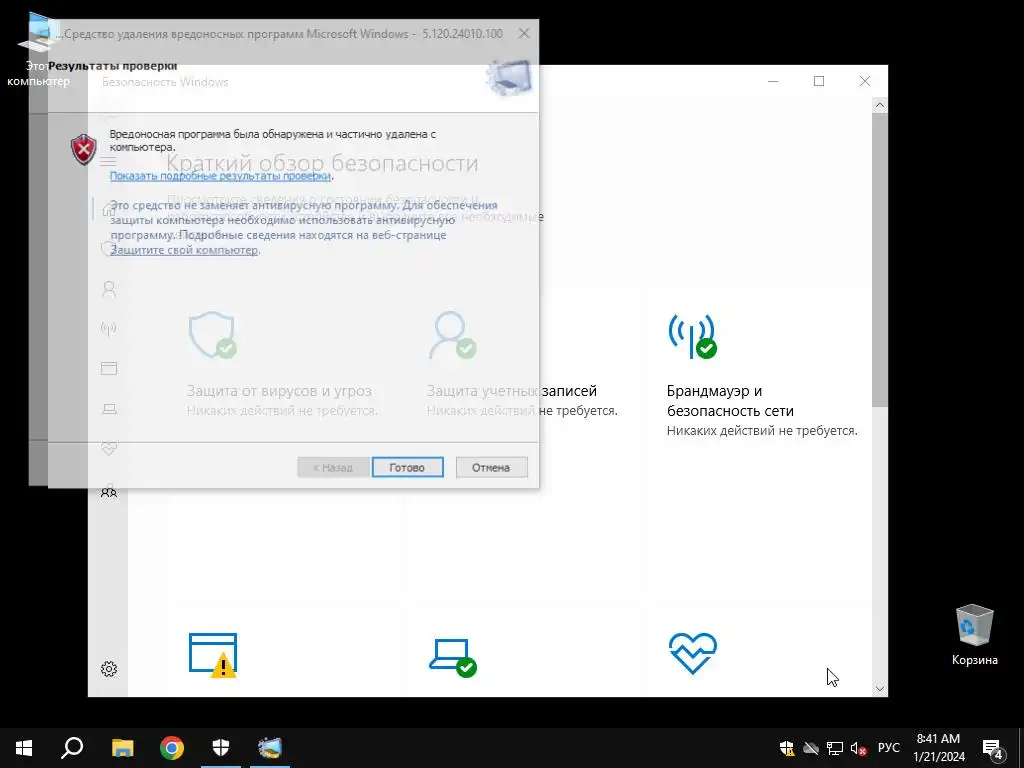Maximize the Windows Security window
The image size is (1024, 768).
[819, 81]
